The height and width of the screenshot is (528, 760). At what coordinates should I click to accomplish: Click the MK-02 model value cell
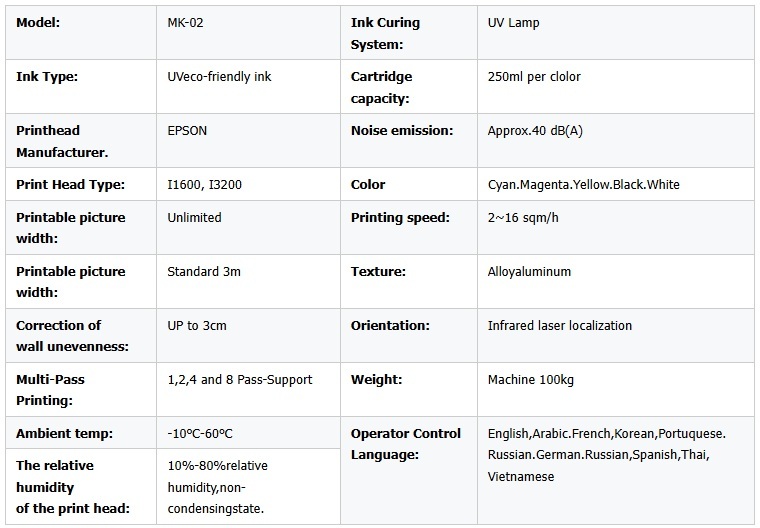coord(186,23)
